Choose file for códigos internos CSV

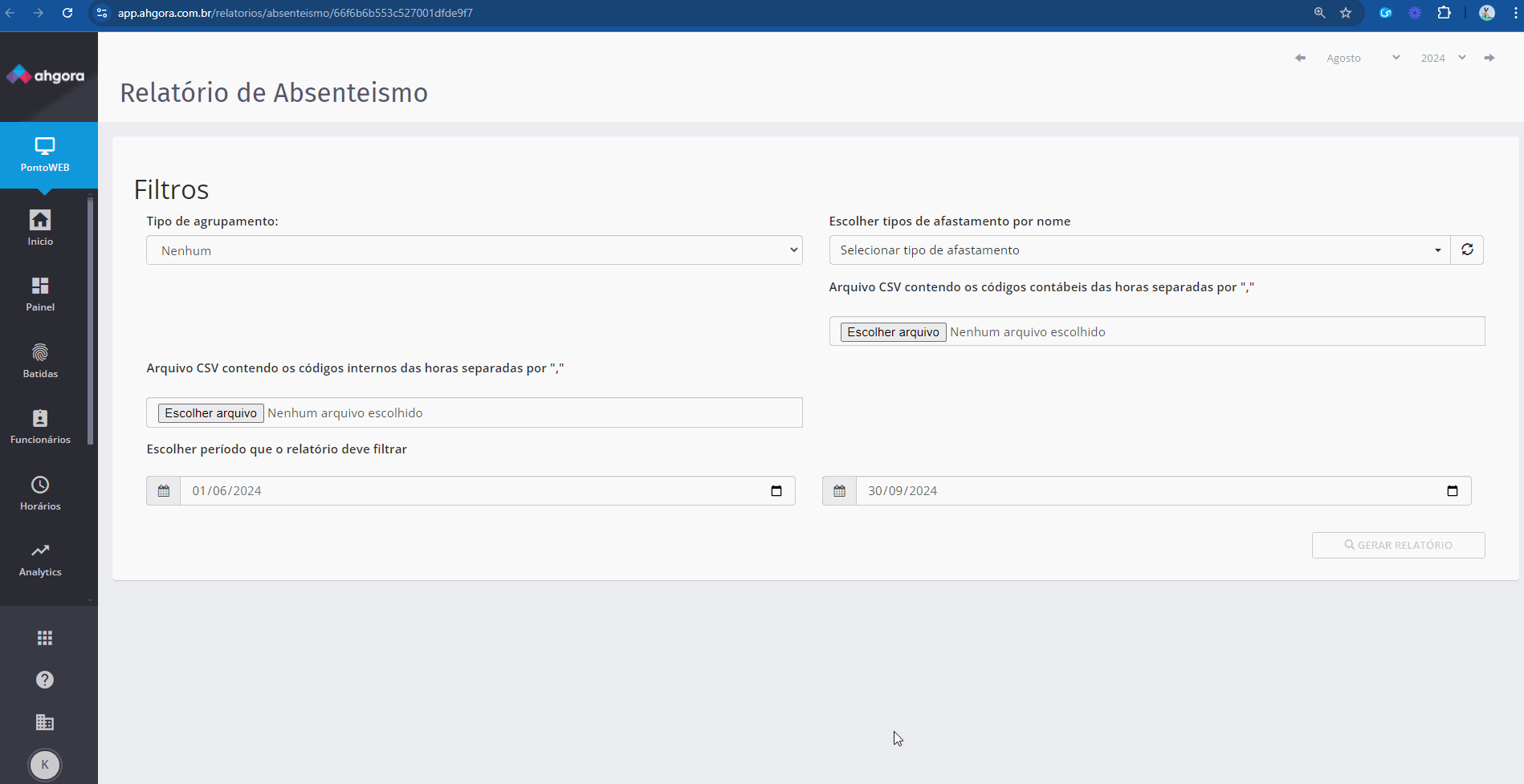[210, 412]
